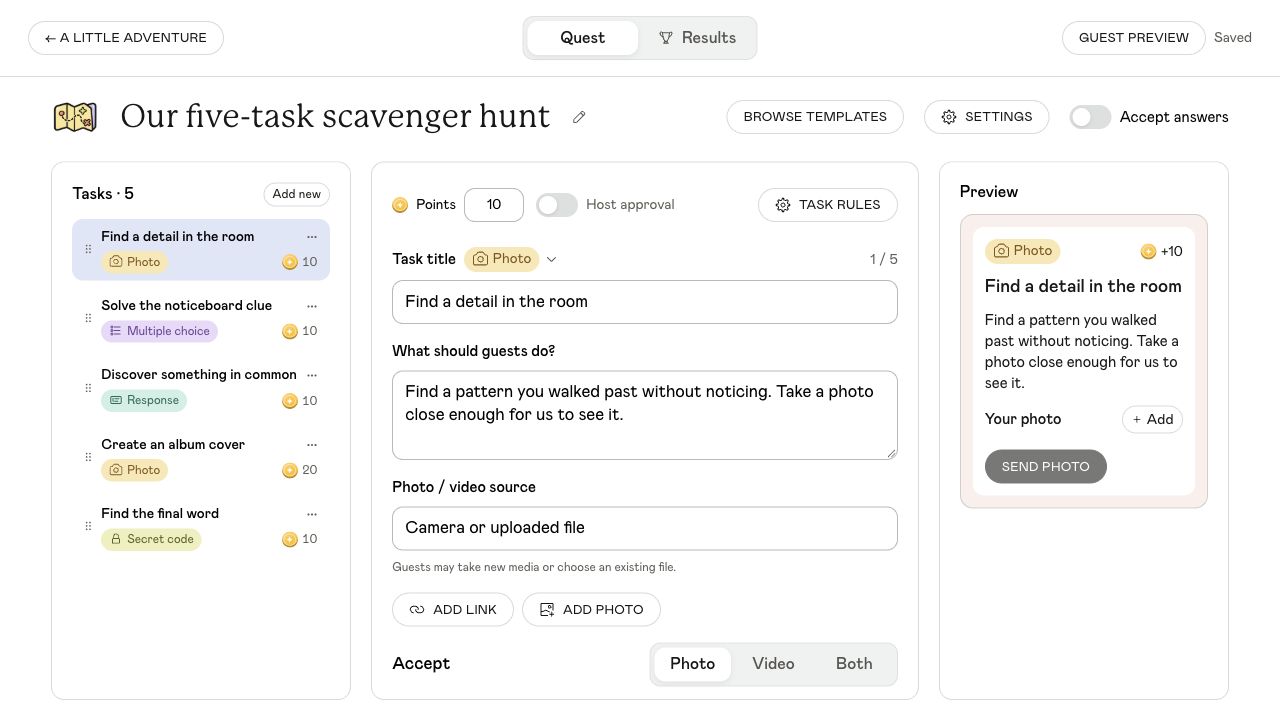The height and width of the screenshot is (720, 1280).
Task: Click the pencil icon to edit quest title
Action: point(579,117)
